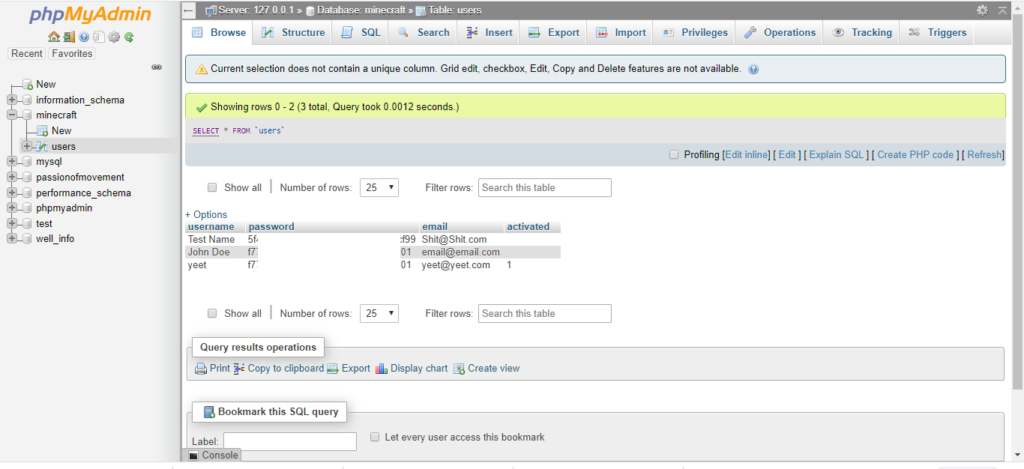The width and height of the screenshot is (1024, 469).
Task: Click the blue help icon after unique column warning
Action: tap(754, 69)
